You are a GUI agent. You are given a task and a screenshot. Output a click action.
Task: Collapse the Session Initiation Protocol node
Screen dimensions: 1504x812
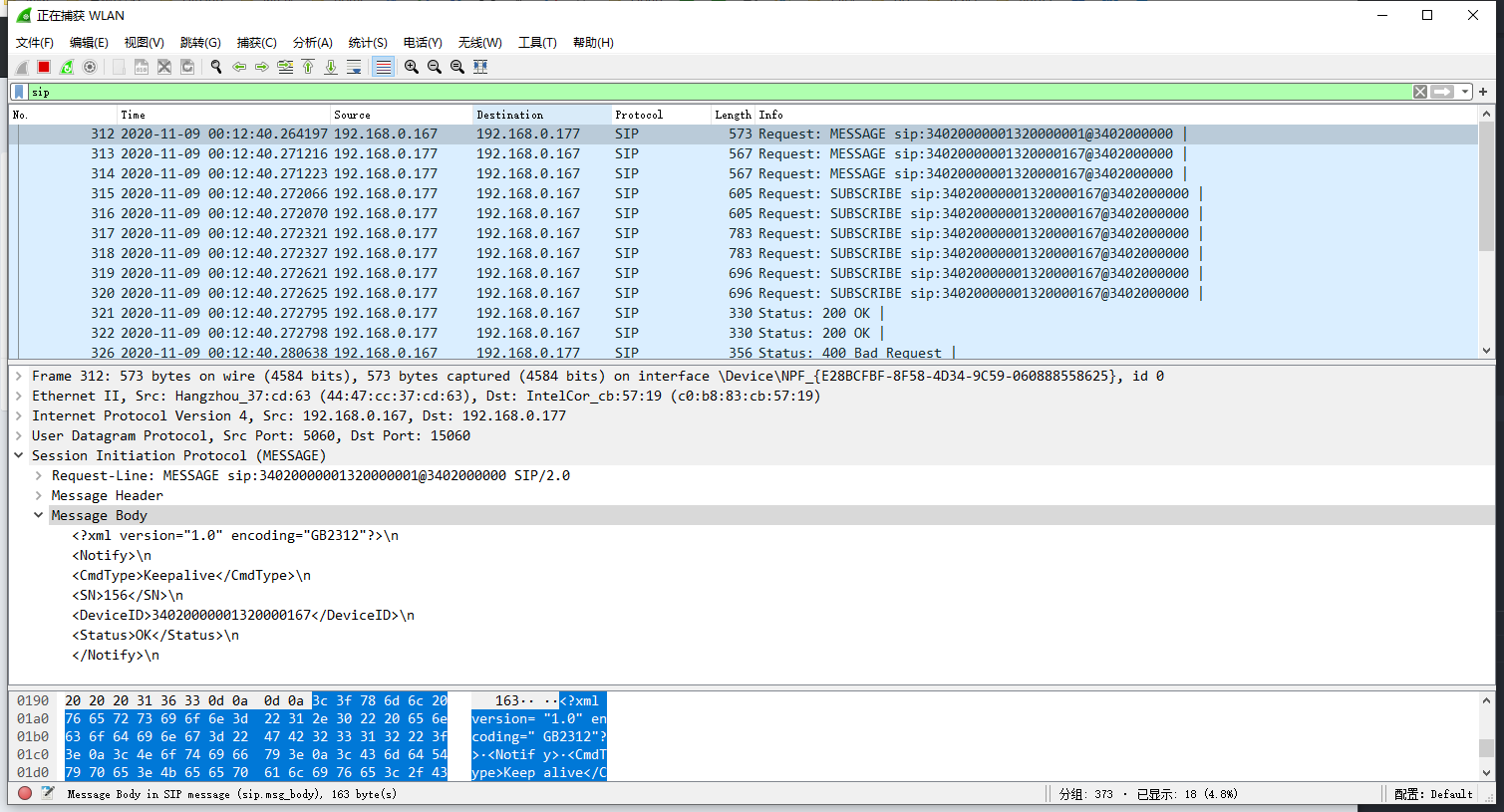(18, 455)
